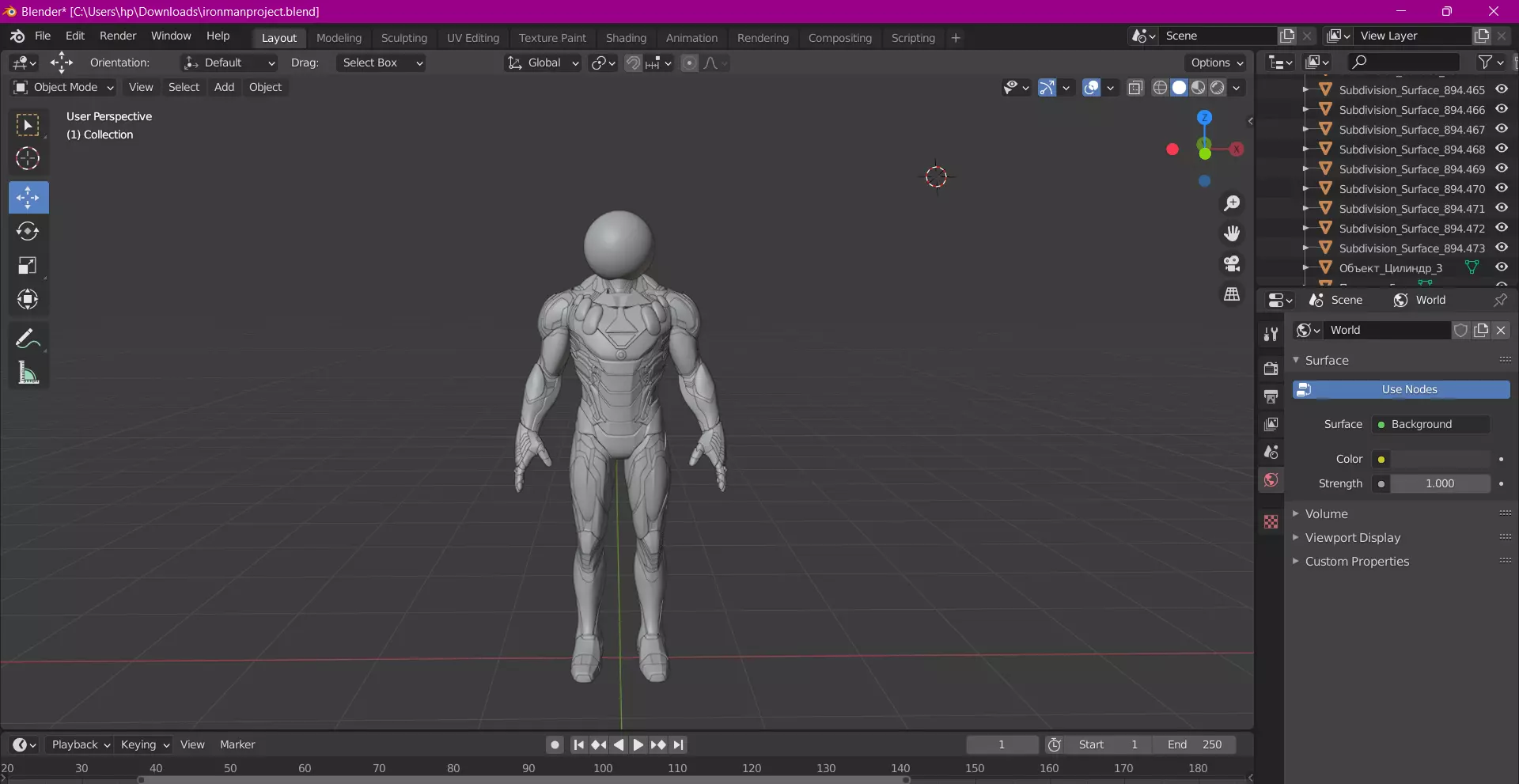
Task: Click the Strength 1.000 slider
Action: 1441,484
